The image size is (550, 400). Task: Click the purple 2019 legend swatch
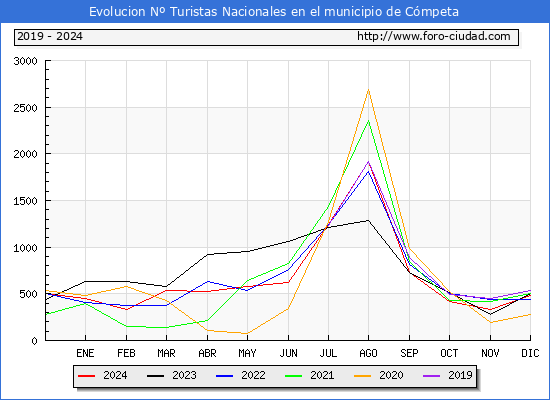click(432, 376)
